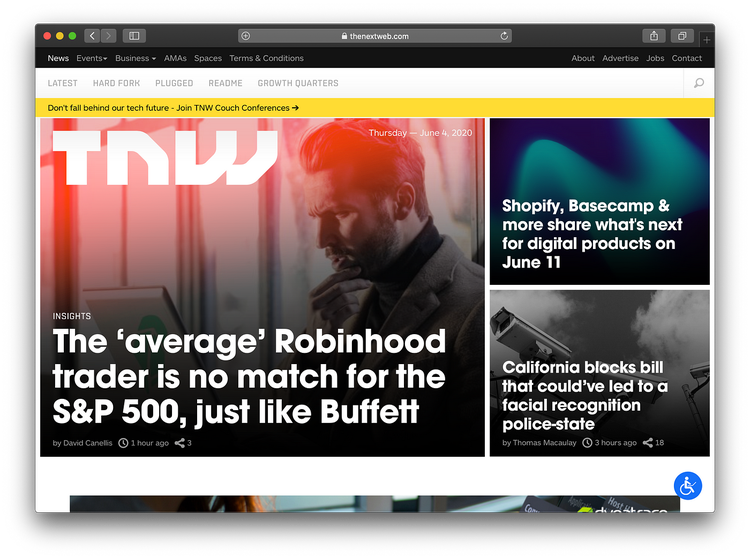Click the INSIGHTS category label
This screenshot has height=559, width=750.
pos(72,316)
